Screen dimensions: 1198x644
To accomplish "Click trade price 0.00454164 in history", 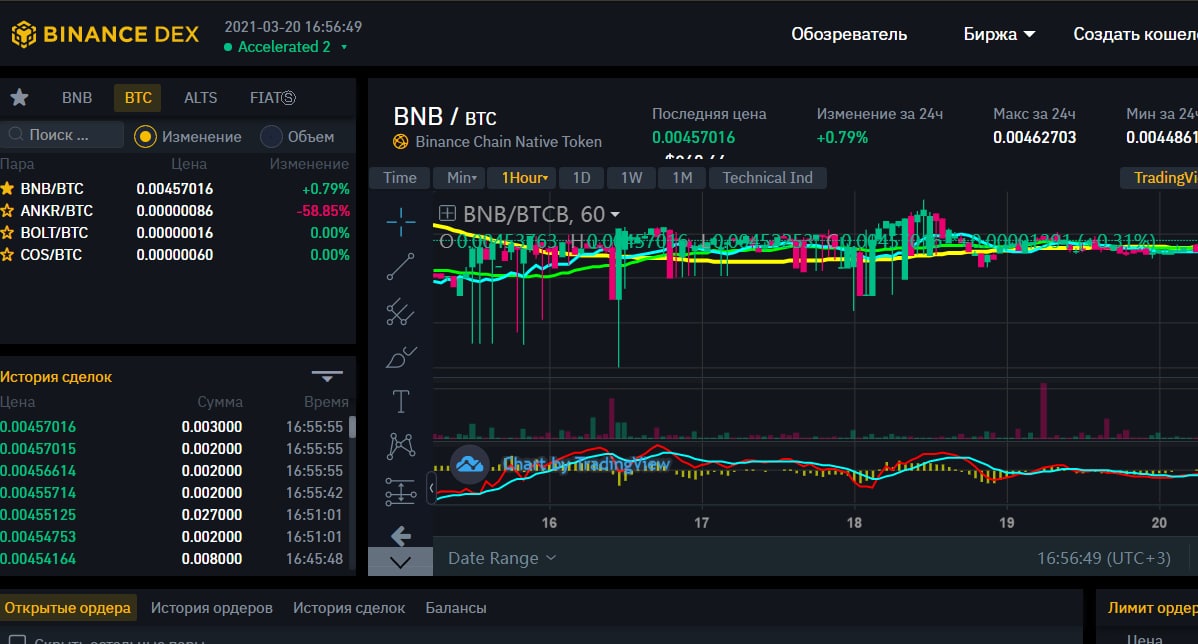I will 38,559.
